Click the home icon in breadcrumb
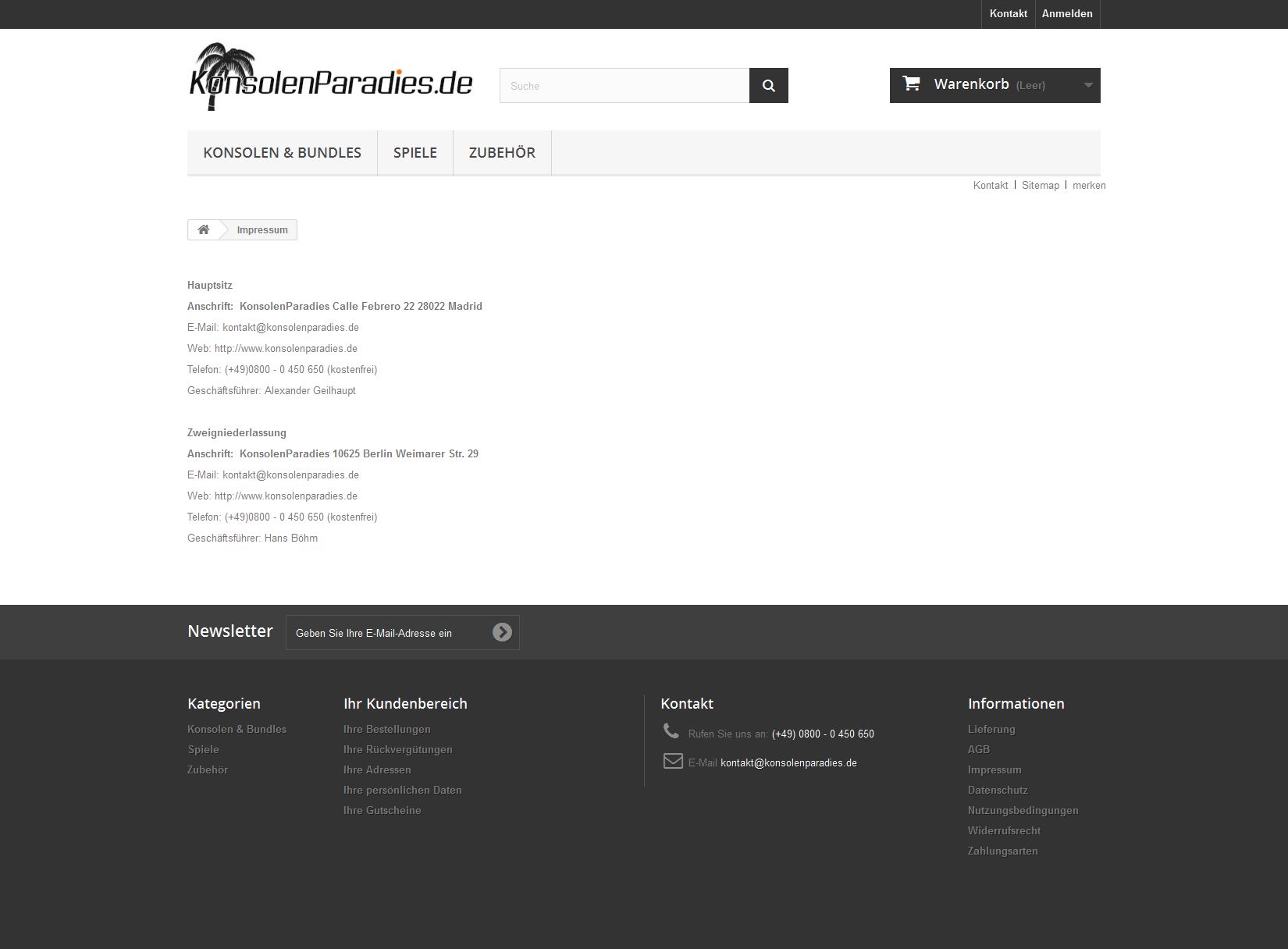1288x949 pixels. click(x=204, y=229)
